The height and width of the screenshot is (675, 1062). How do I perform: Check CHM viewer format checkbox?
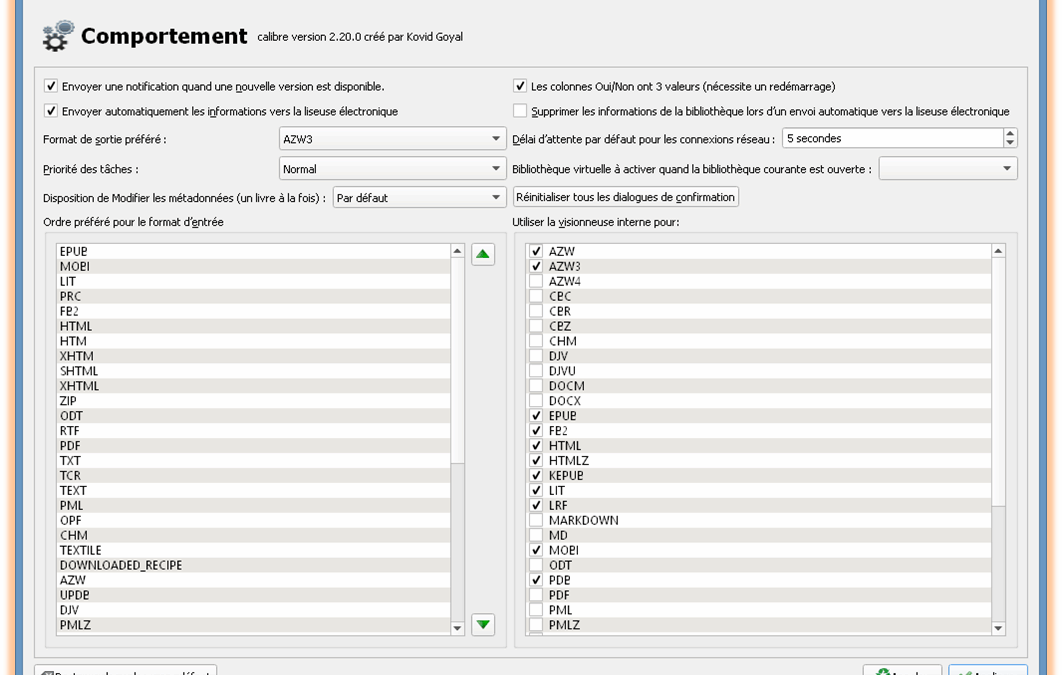click(536, 341)
